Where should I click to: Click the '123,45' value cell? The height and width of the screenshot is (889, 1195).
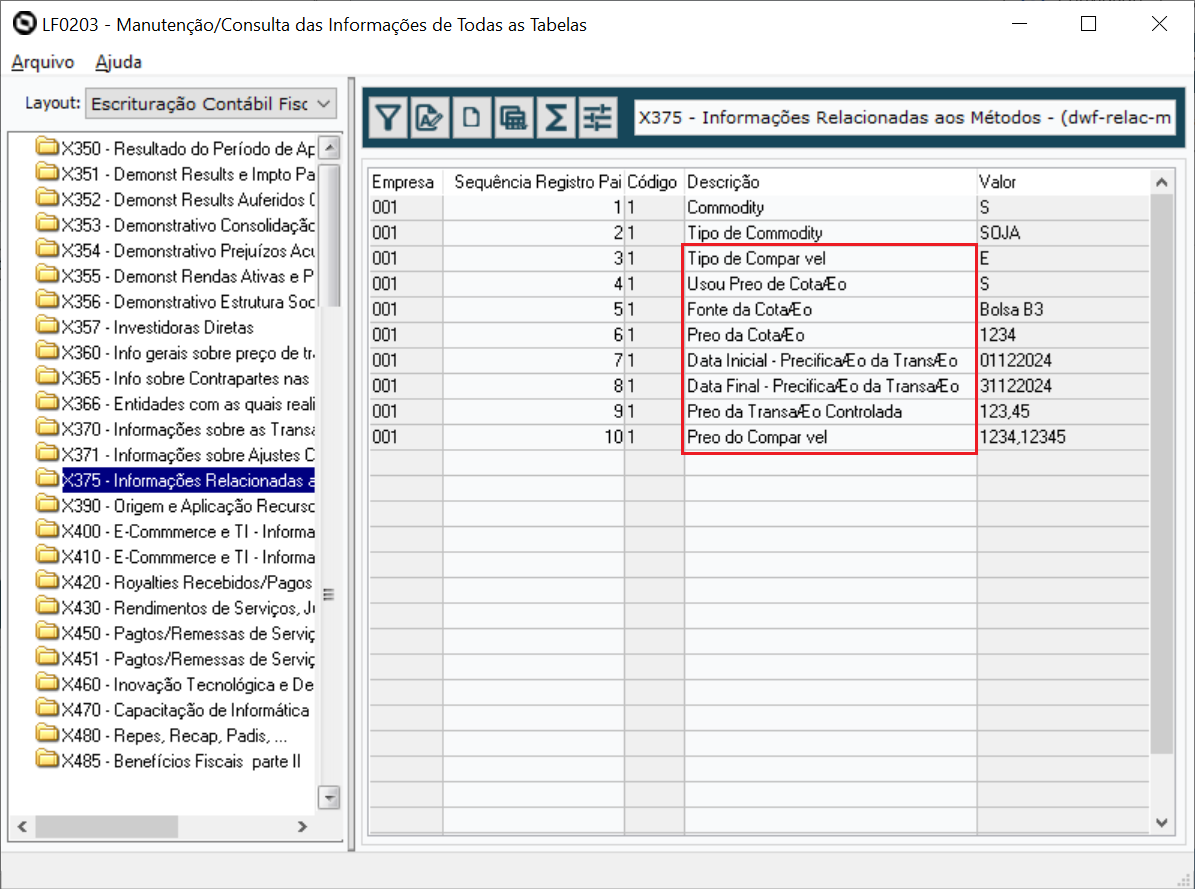(x=1063, y=412)
